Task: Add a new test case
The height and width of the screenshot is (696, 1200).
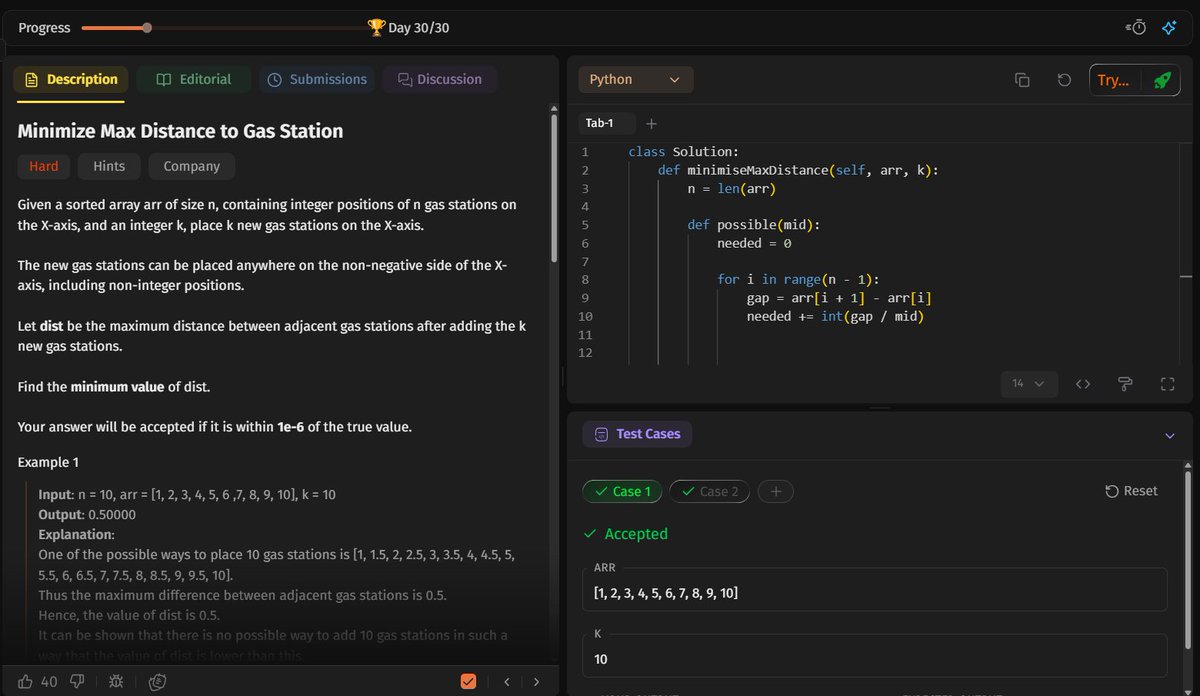Action: coord(776,492)
